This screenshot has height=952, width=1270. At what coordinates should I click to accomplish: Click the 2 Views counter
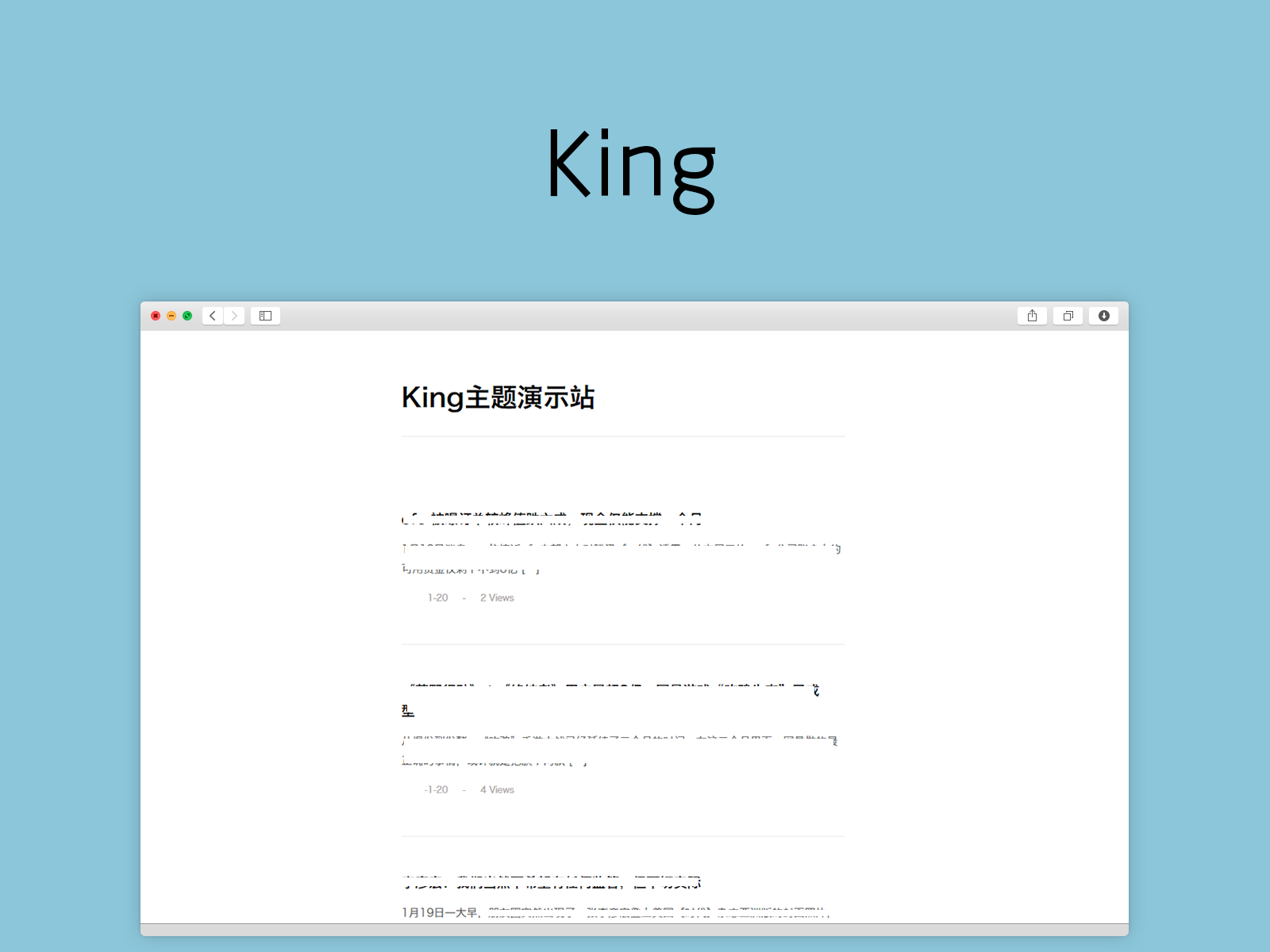(497, 597)
